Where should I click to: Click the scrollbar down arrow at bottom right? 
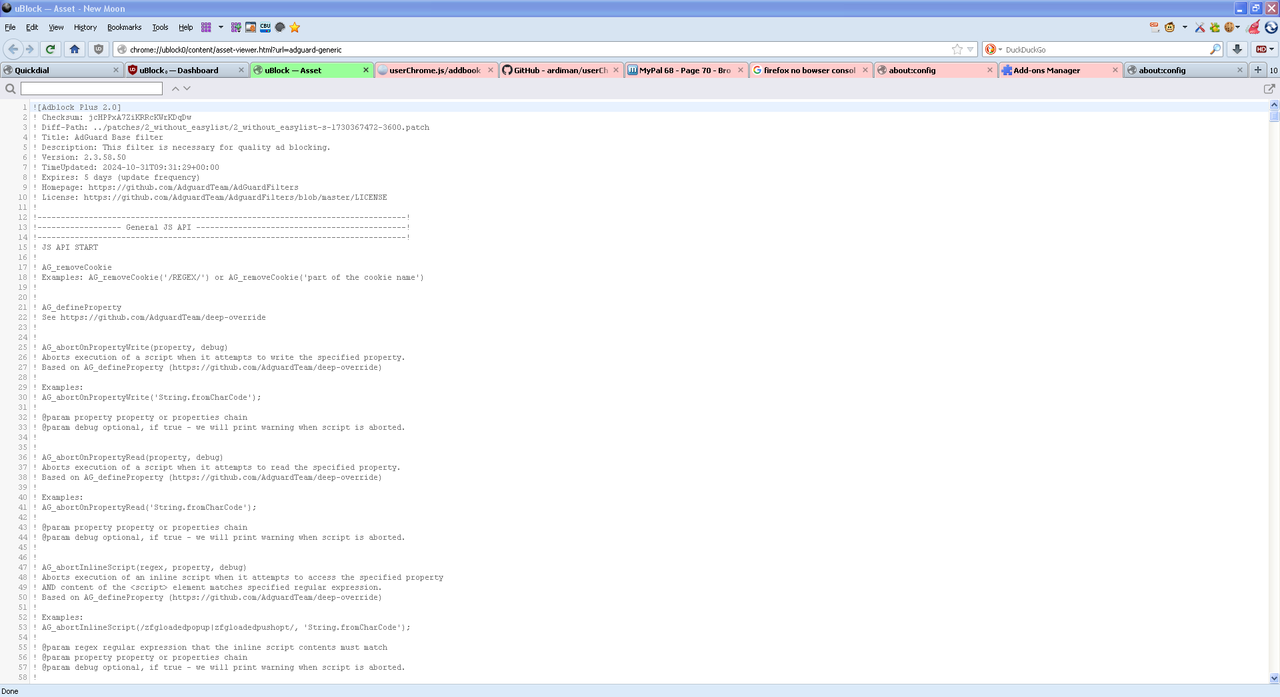coord(1274,678)
